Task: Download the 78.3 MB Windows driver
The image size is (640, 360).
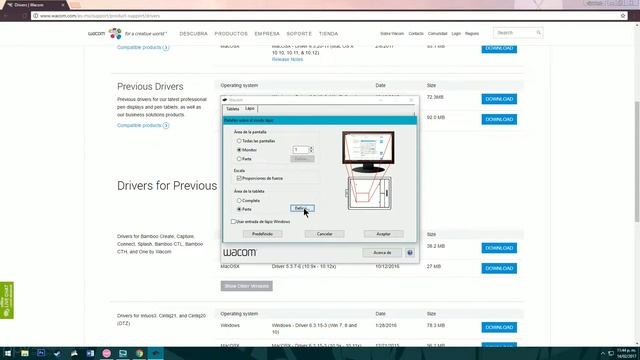Action: [499, 327]
